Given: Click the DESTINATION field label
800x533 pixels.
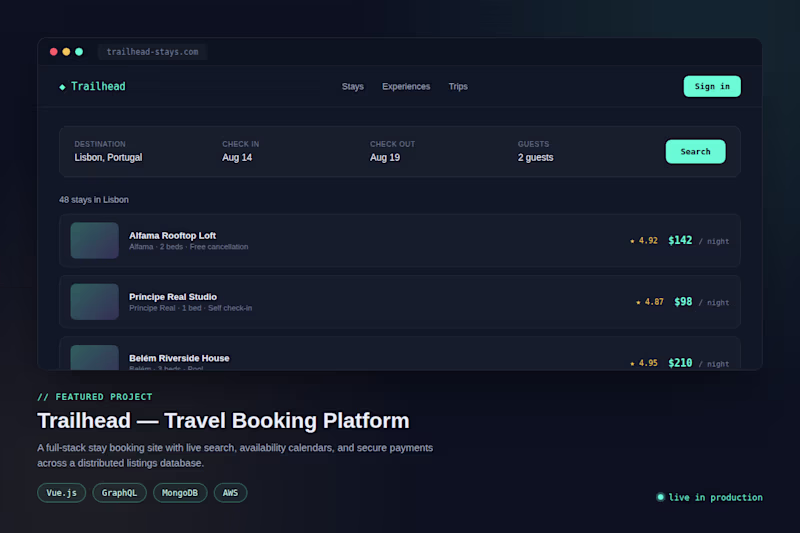Looking at the screenshot, I should [x=100, y=144].
